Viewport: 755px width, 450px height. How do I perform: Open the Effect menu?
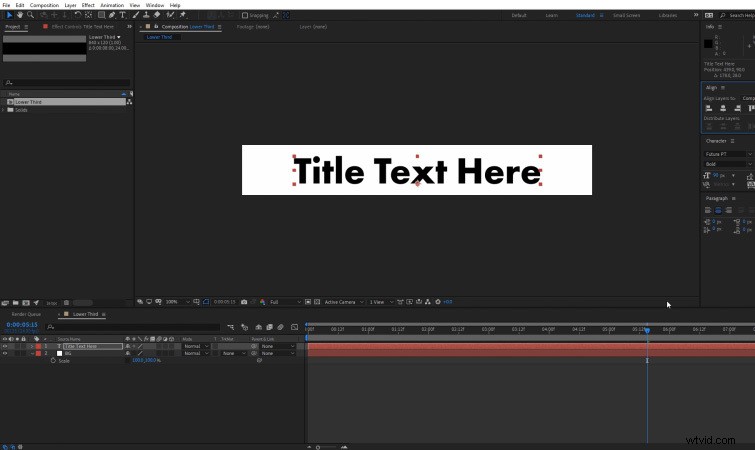tap(88, 5)
